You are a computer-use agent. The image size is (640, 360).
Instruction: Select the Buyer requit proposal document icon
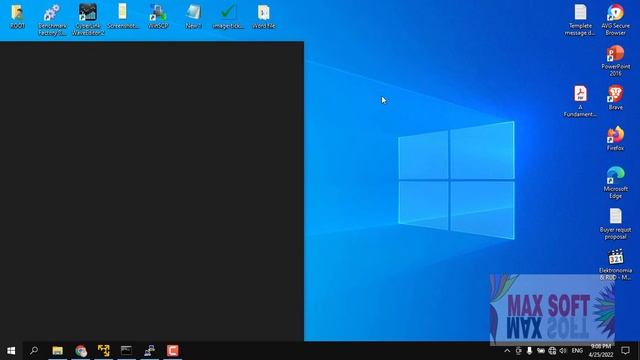(x=616, y=224)
